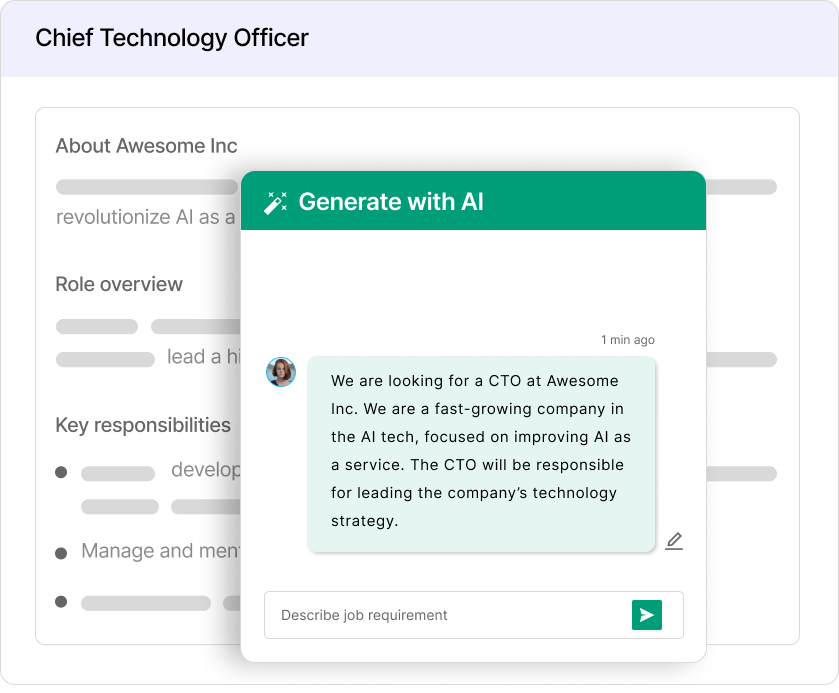Click the Key responsibilities section heading
The width and height of the screenshot is (839, 693).
(143, 425)
